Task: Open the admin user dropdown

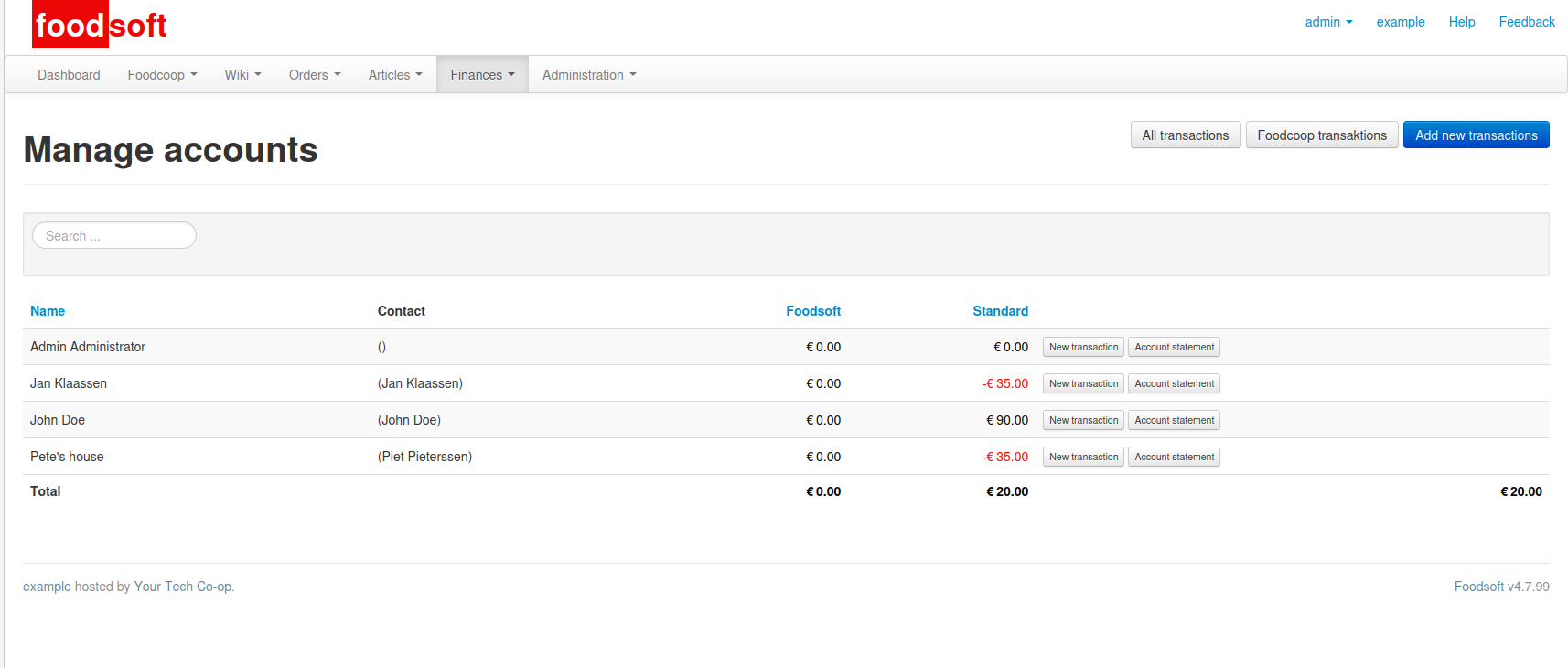Action: (1327, 22)
